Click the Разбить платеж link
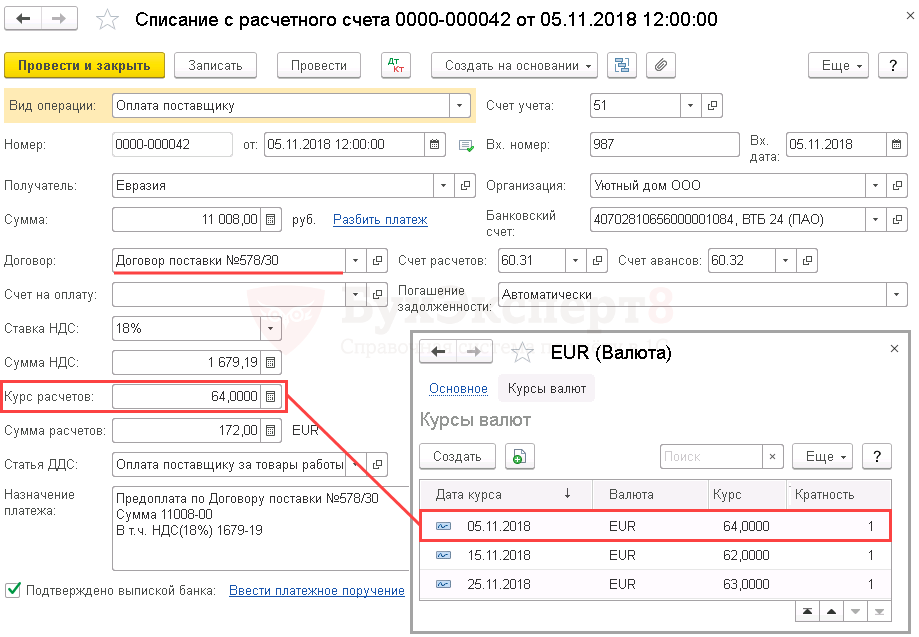The width and height of the screenshot is (919, 637). pos(380,219)
